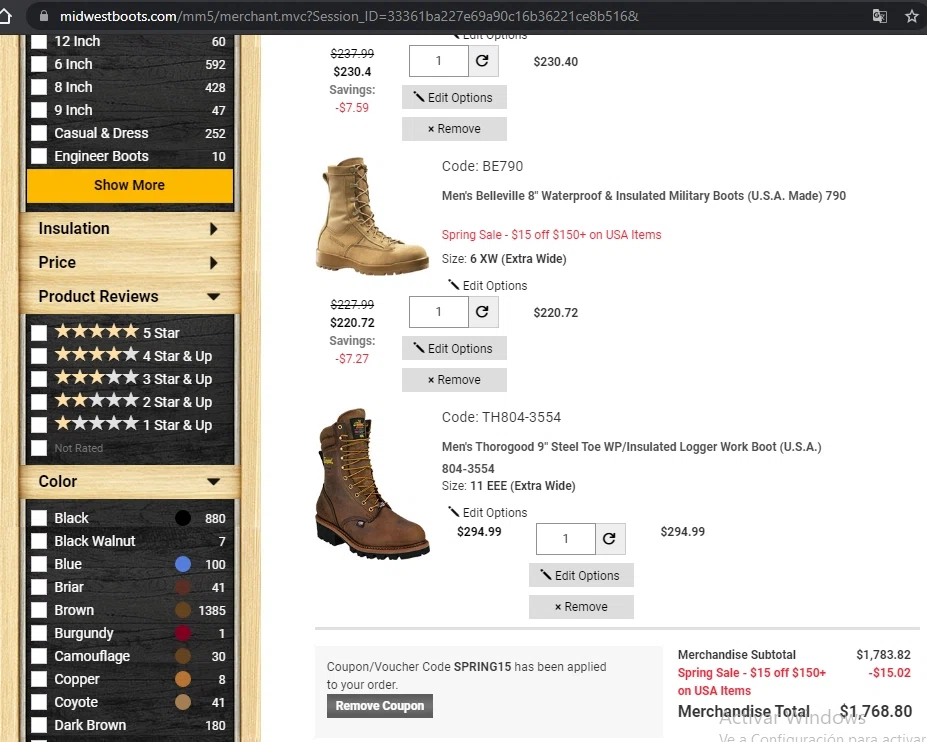Click the Merchandise Total $1,768.80 amount
The image size is (927, 742).
coord(876,711)
